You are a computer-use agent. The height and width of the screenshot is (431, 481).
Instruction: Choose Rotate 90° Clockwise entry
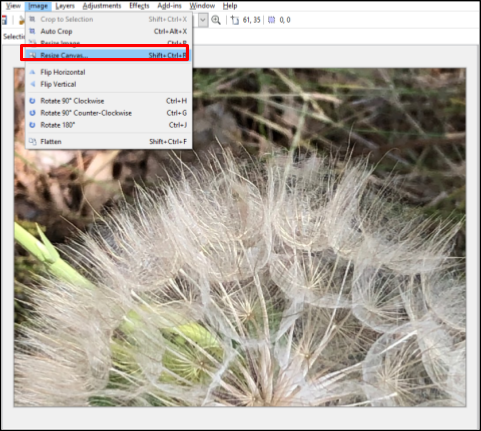coord(108,101)
